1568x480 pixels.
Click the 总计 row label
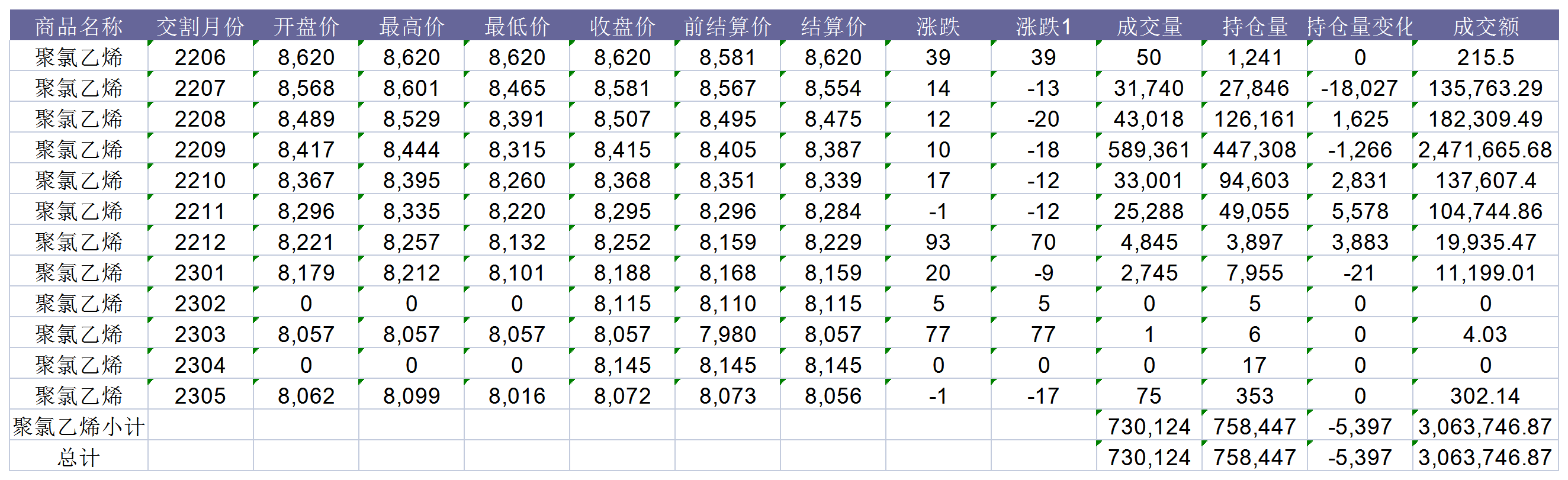click(79, 458)
